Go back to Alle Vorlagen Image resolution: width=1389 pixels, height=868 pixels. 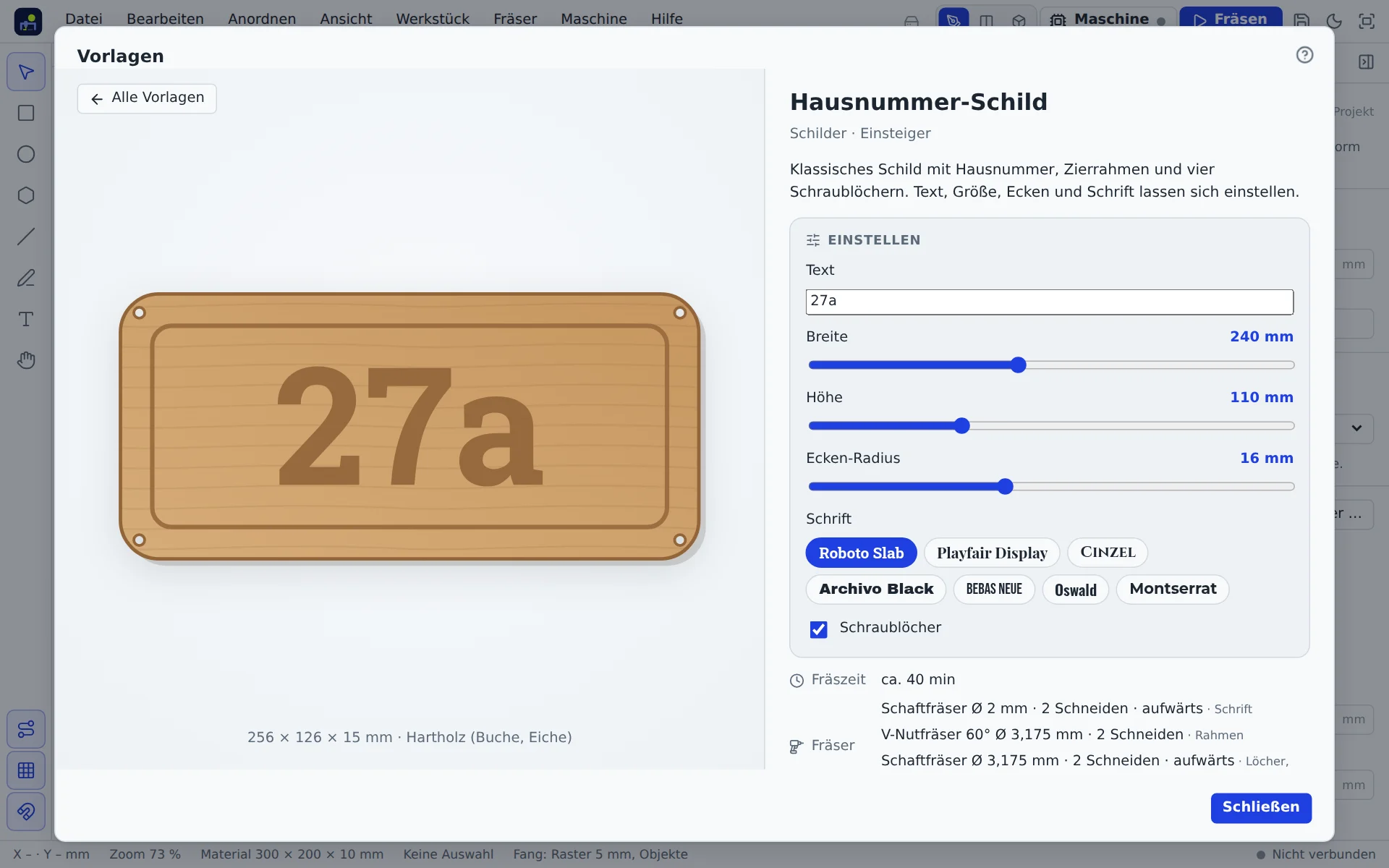point(147,98)
